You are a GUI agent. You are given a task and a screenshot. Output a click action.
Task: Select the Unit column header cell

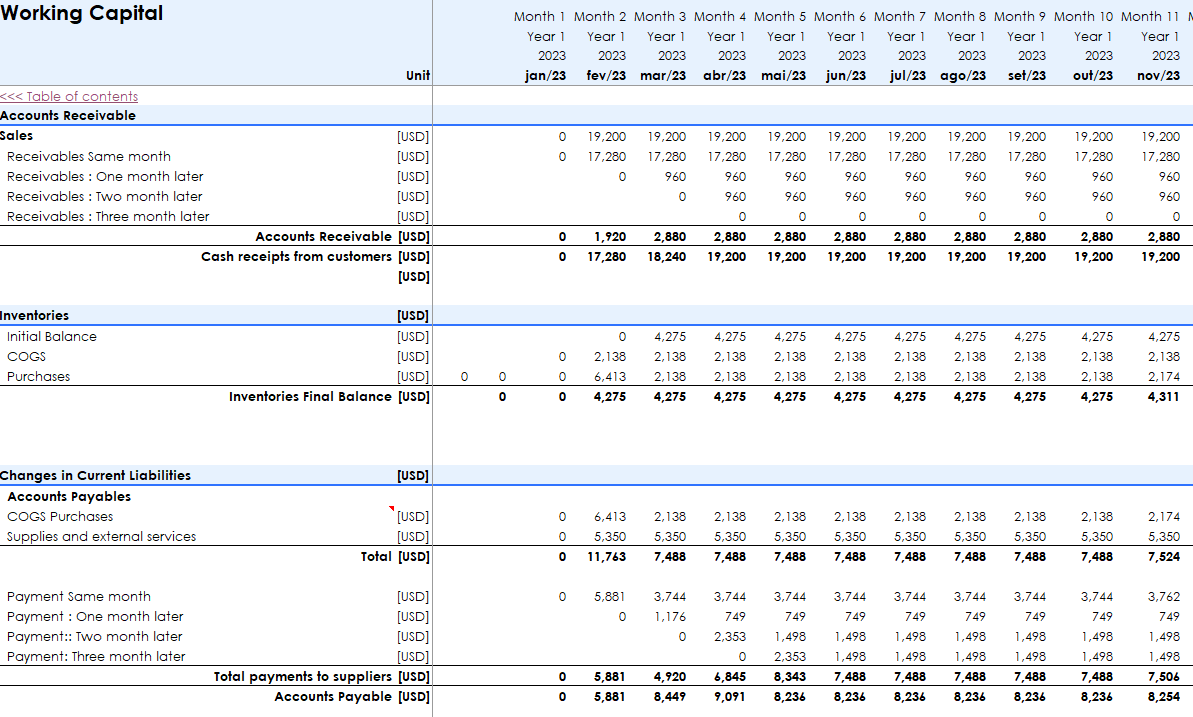tap(417, 76)
